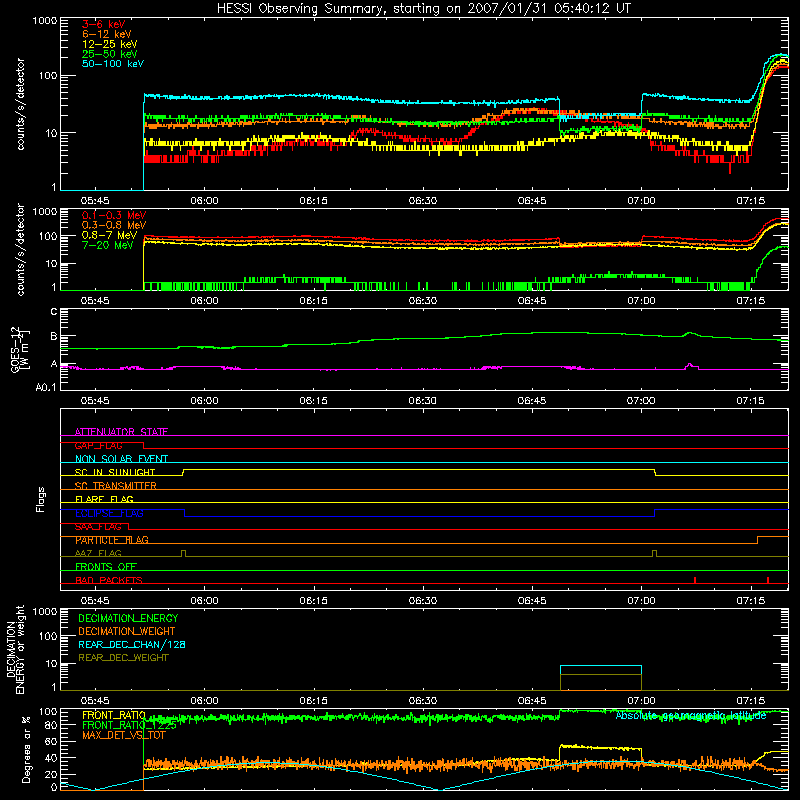Select the BAD_PACKETS flag label
This screenshot has height=800, width=800.
point(109,580)
